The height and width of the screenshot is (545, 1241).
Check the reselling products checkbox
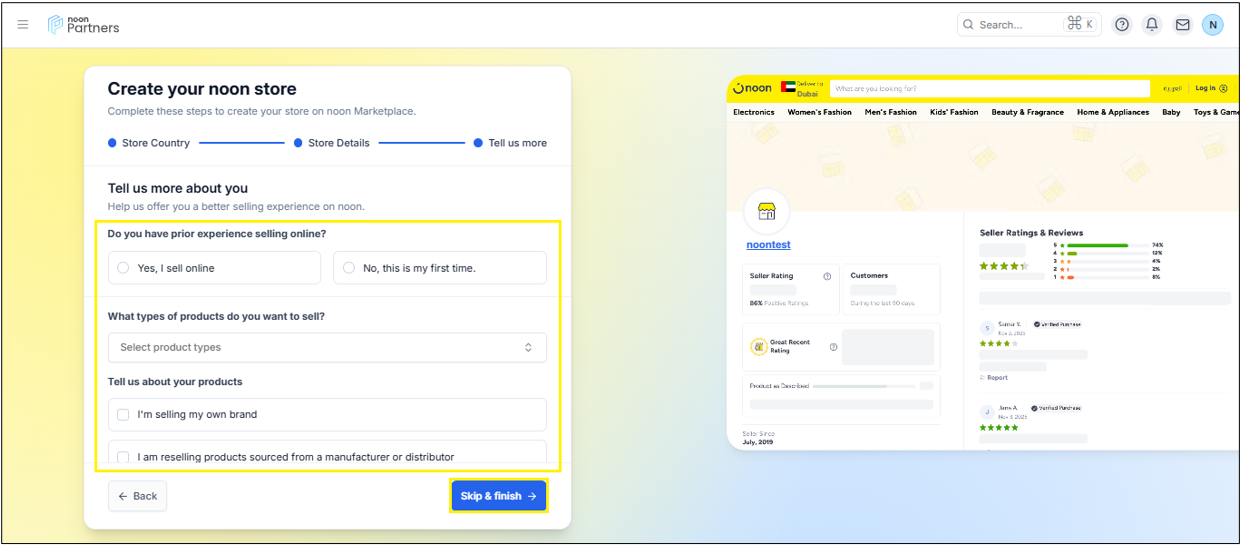(x=123, y=457)
